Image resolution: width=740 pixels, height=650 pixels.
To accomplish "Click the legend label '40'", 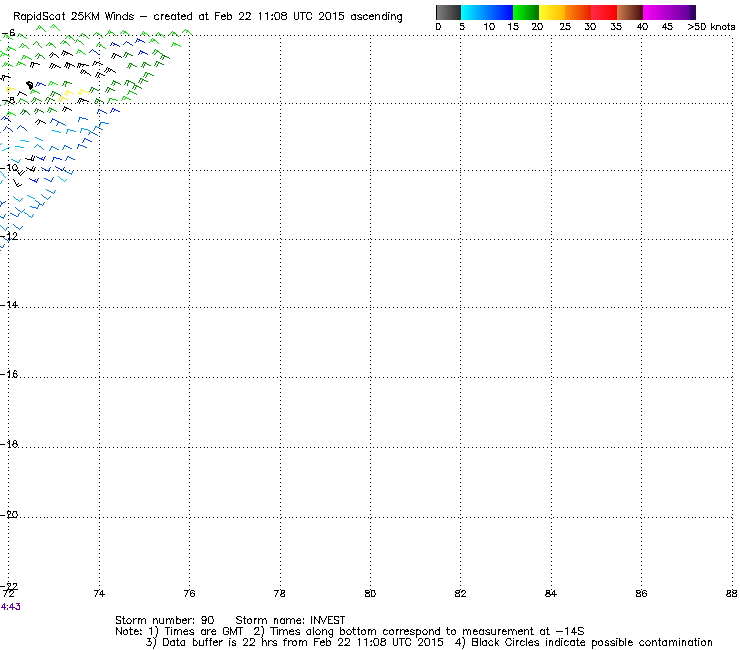I will (x=642, y=26).
